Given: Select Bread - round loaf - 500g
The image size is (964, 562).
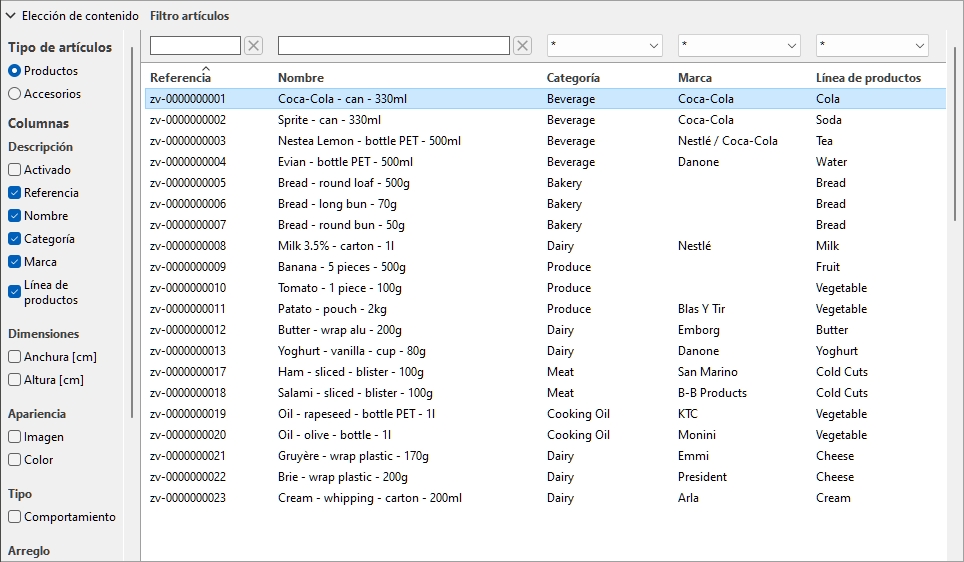Looking at the screenshot, I should click(x=545, y=183).
